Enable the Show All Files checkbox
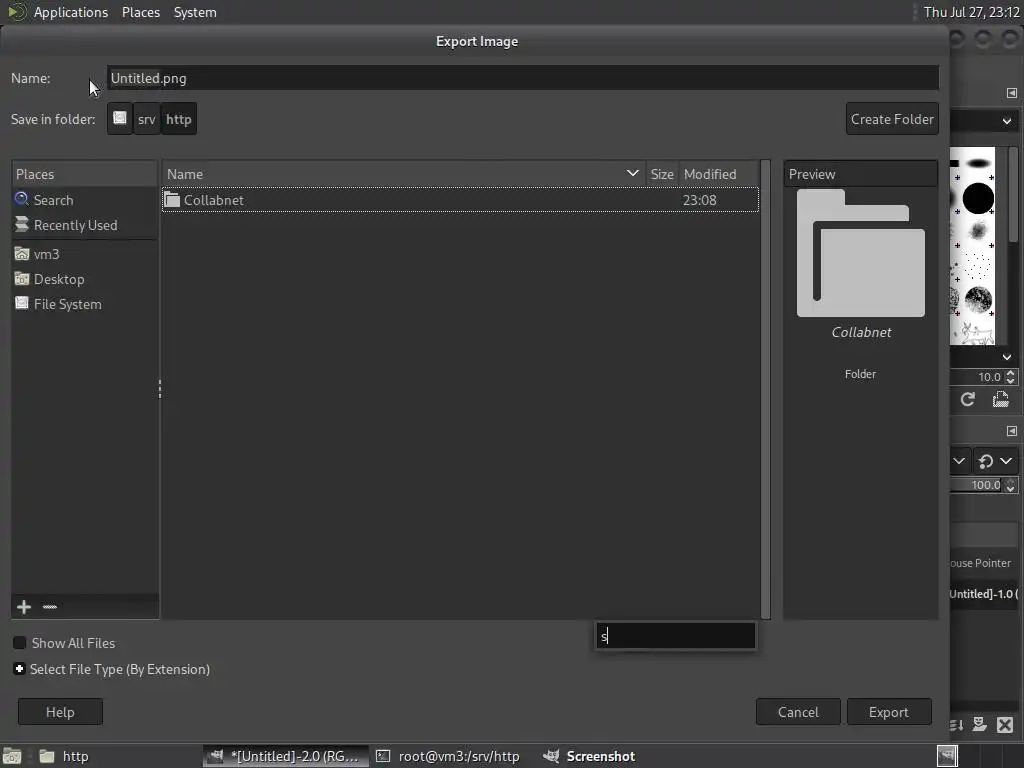Screen dimensions: 1024x768 [20, 643]
